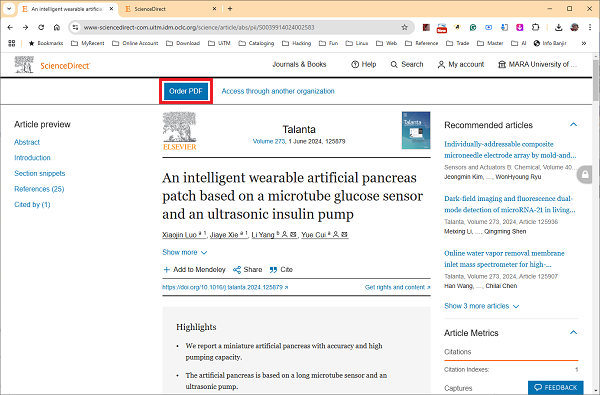Open the Chrome three-dot menu
The height and width of the screenshot is (395, 600).
pos(590,27)
